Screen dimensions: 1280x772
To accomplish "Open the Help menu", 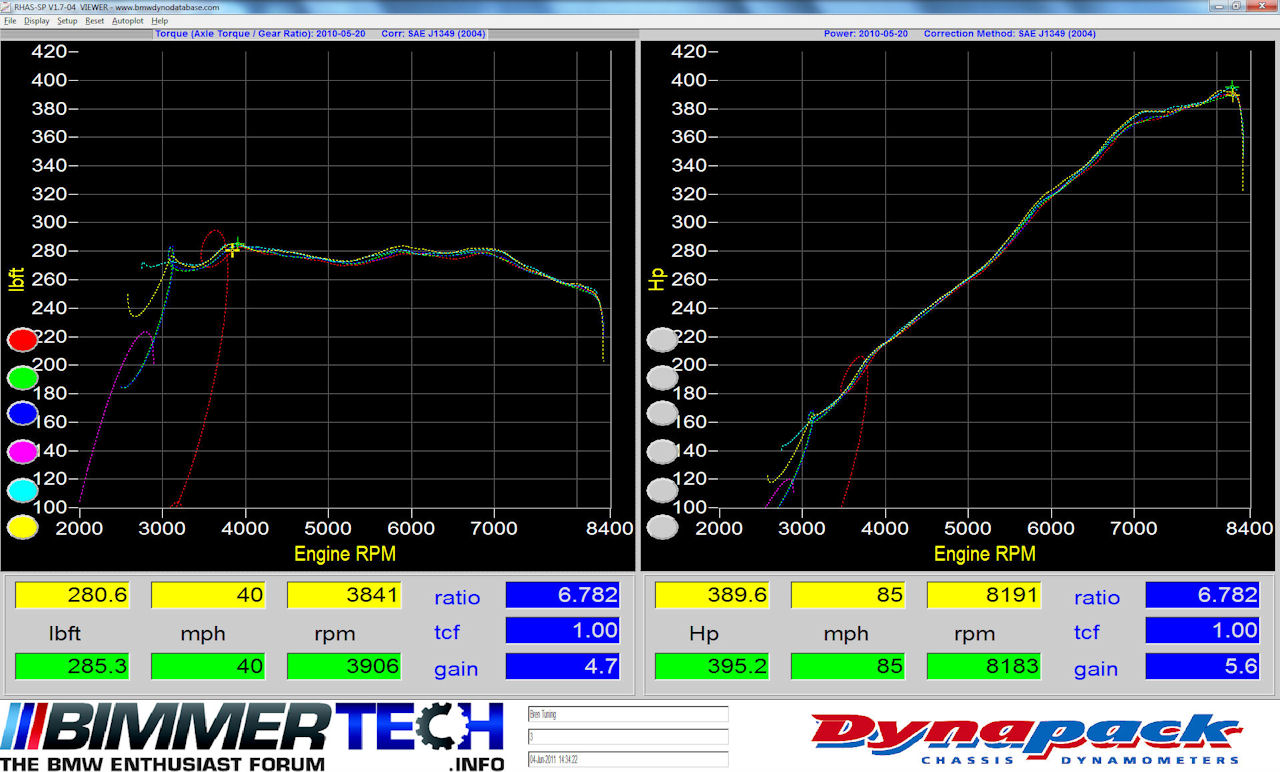I will click(159, 20).
